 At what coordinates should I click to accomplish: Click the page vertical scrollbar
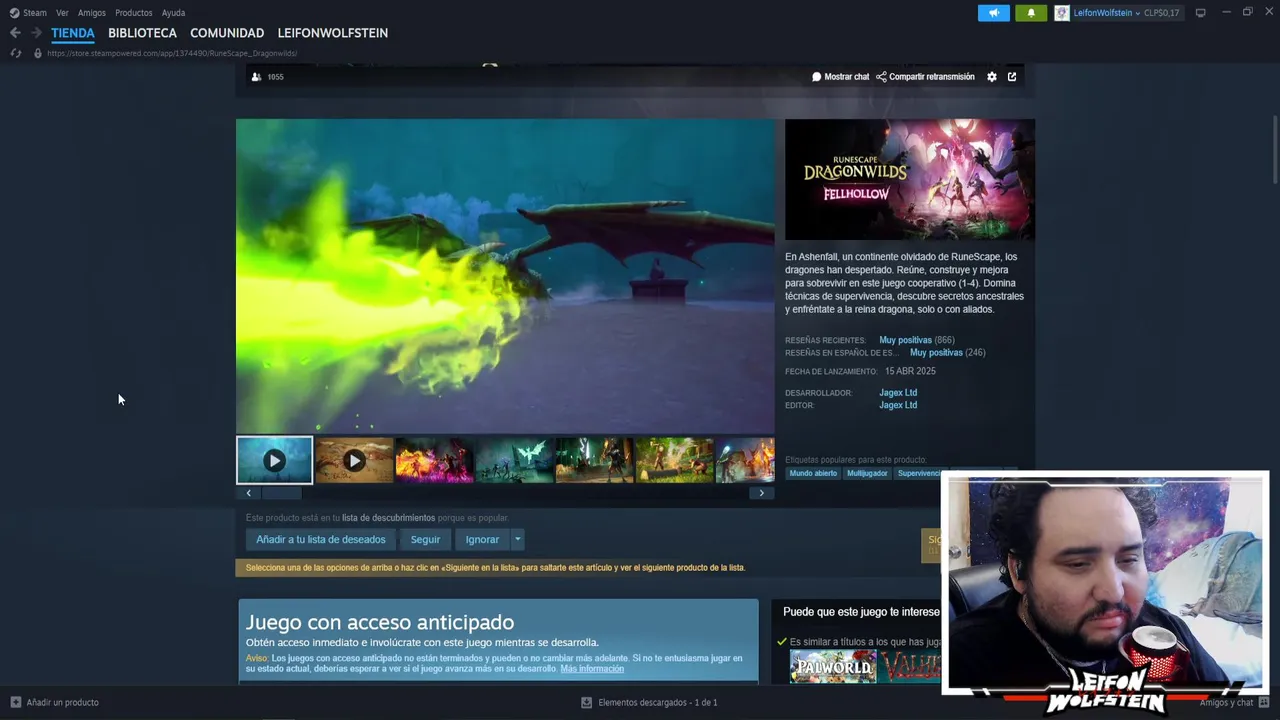click(x=1274, y=150)
